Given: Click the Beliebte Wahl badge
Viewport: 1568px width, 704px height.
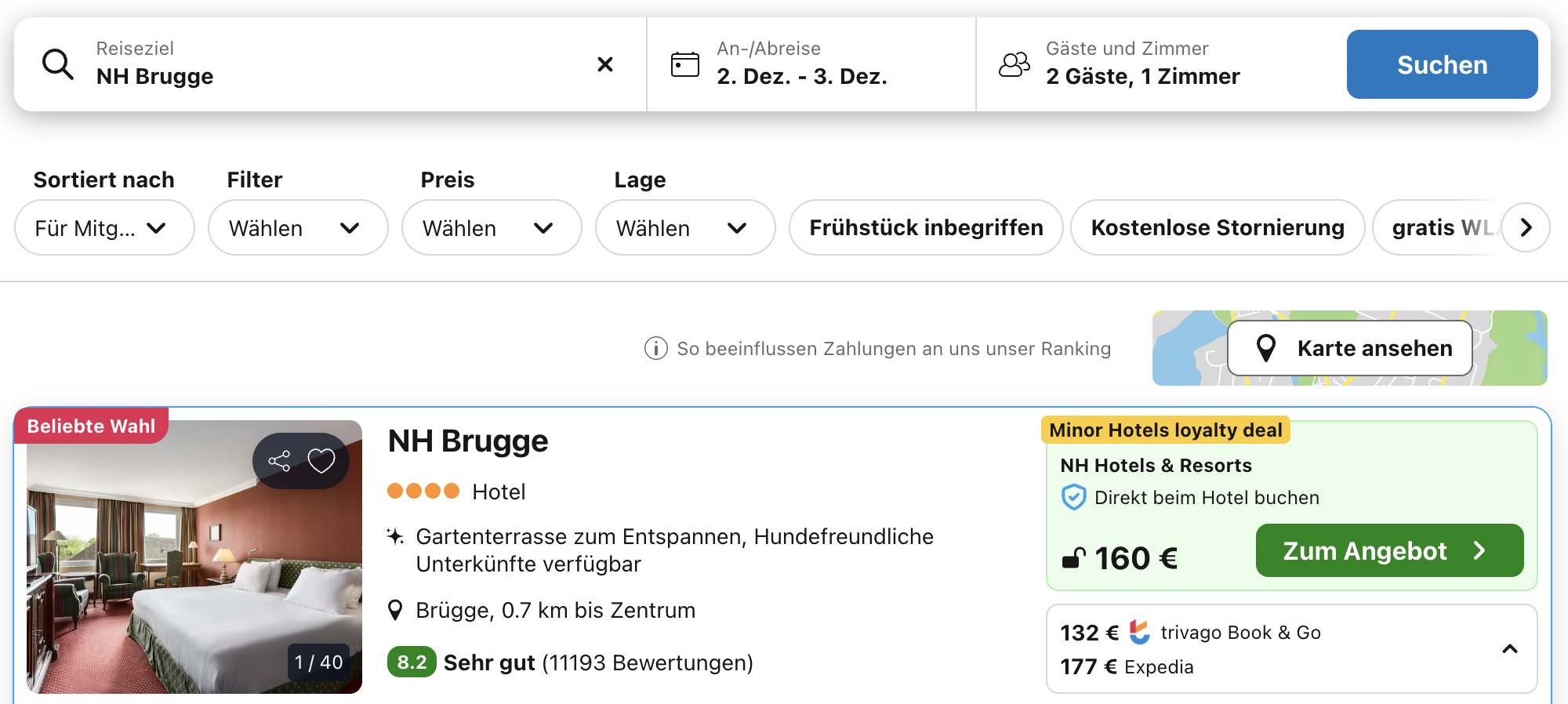Looking at the screenshot, I should [91, 426].
